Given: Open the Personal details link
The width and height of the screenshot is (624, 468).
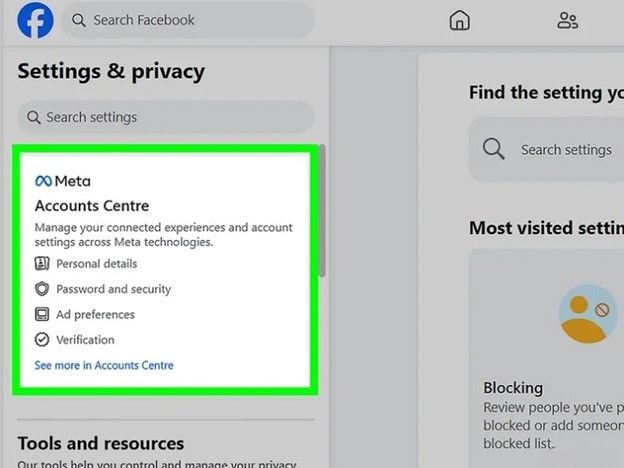Looking at the screenshot, I should click(97, 264).
